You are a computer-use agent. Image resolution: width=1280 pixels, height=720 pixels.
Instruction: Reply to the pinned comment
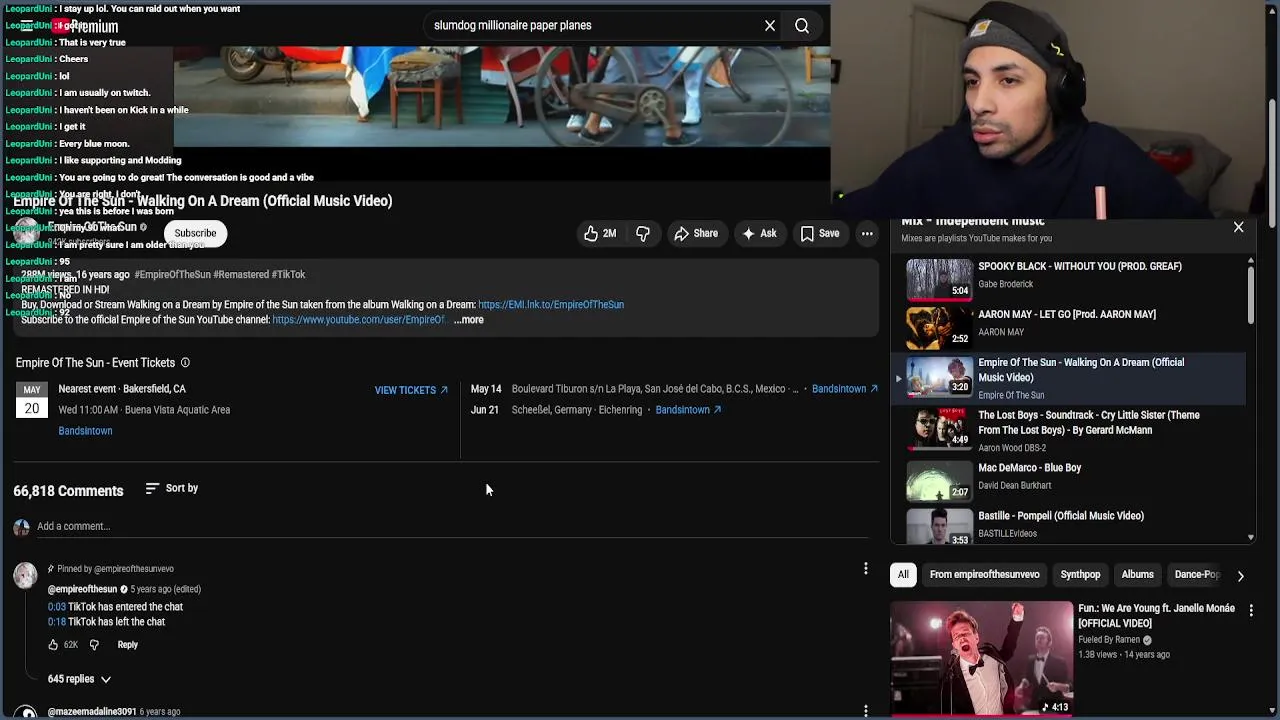coord(127,645)
